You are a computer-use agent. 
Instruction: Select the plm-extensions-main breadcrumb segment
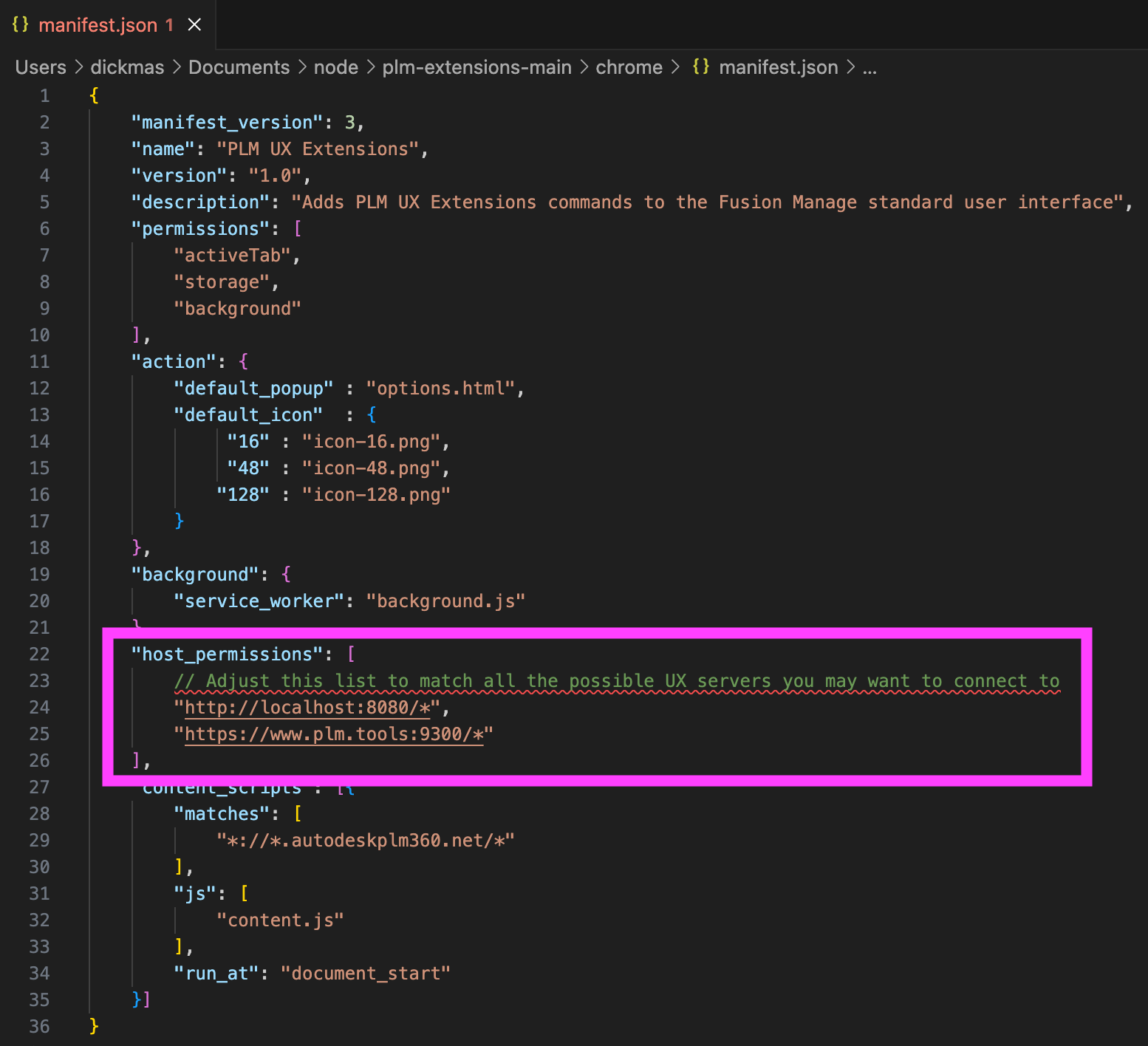[x=476, y=67]
